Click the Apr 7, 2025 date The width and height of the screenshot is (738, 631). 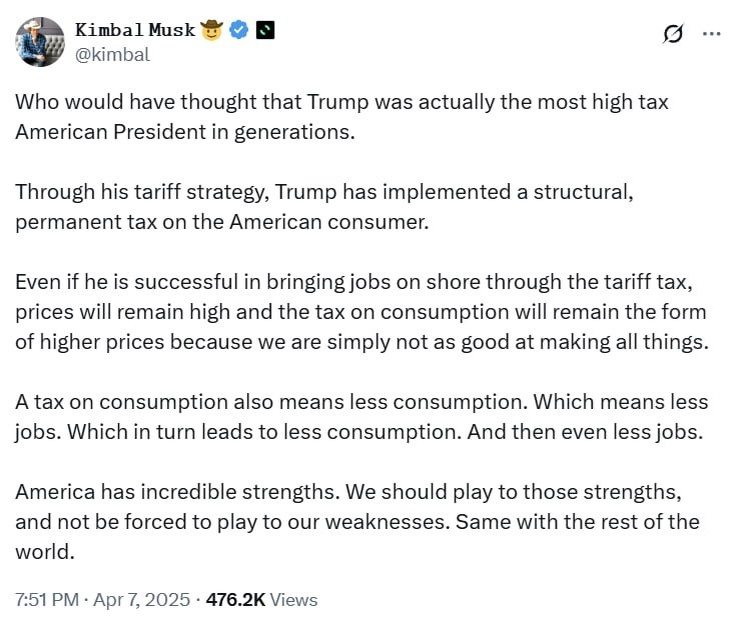coord(141,600)
